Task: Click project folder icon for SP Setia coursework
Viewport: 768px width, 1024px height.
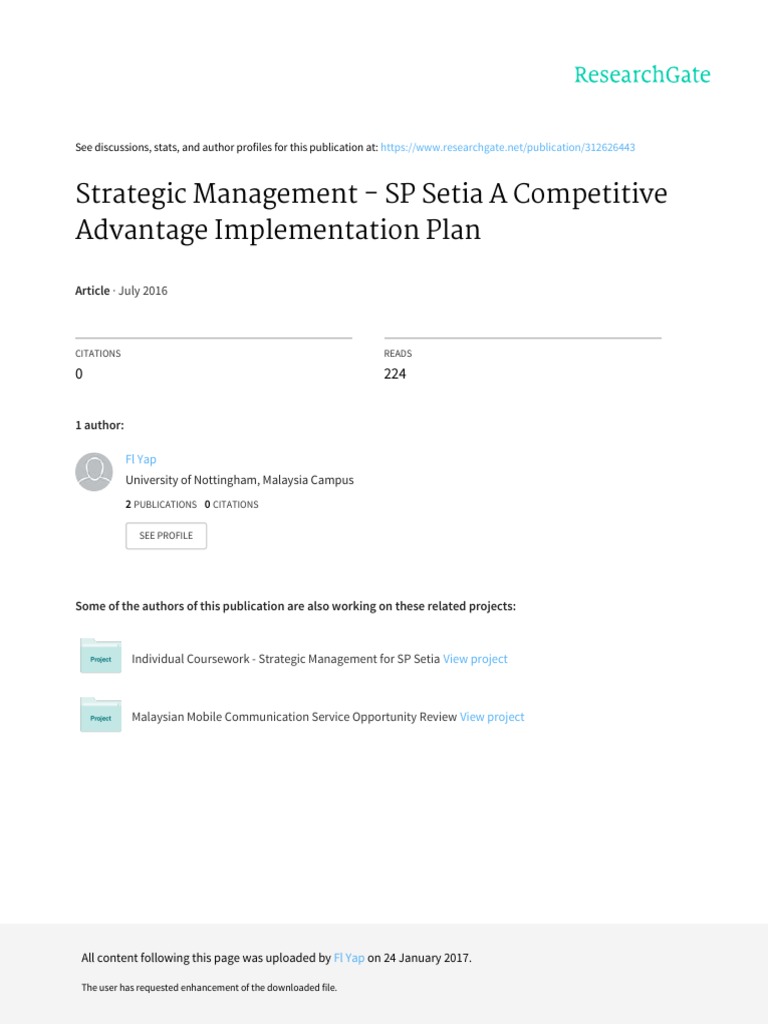Action: point(101,656)
